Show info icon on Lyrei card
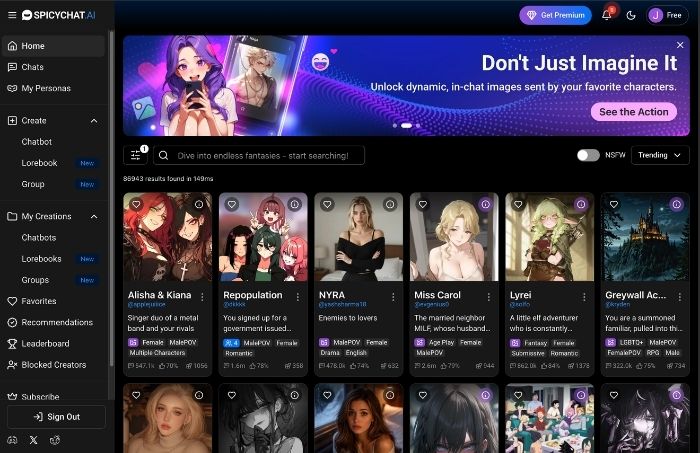 tap(581, 204)
